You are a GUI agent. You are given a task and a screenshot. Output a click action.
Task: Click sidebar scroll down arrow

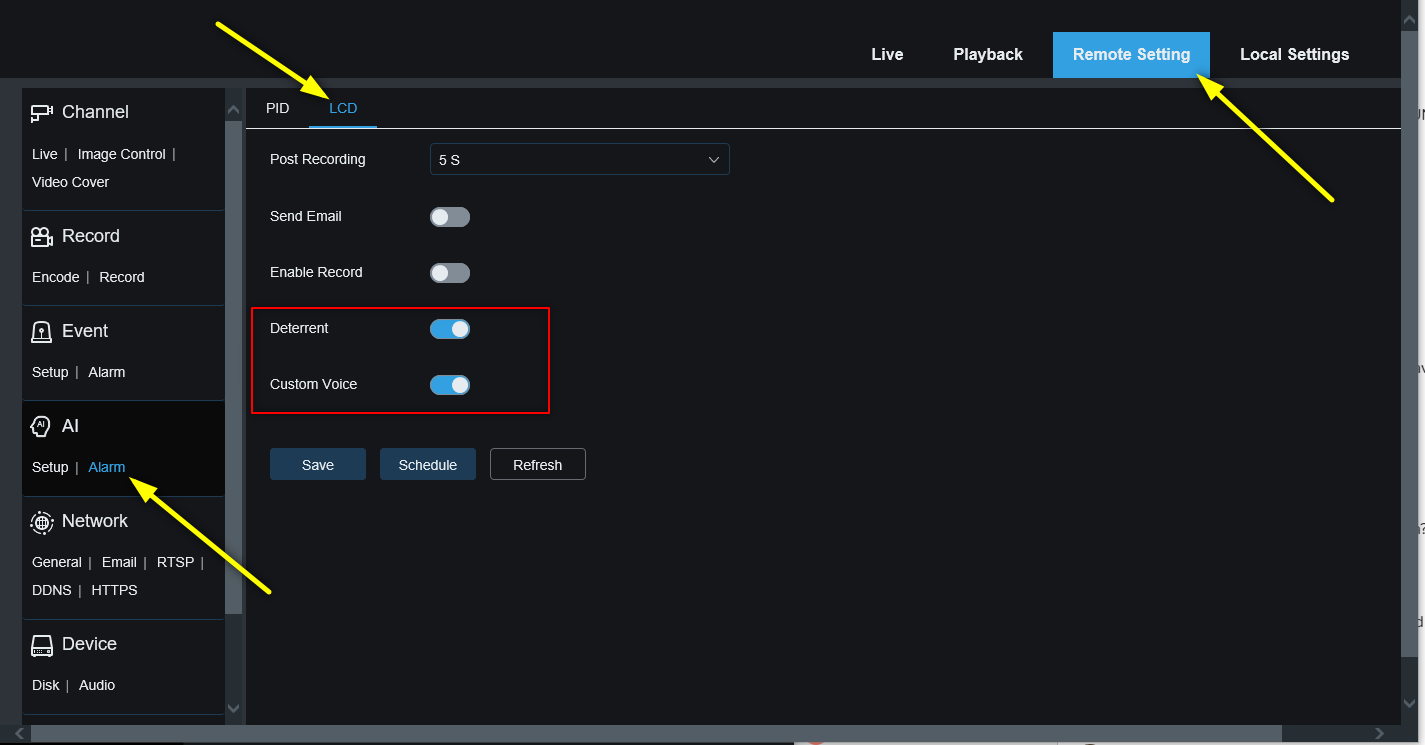coord(234,707)
